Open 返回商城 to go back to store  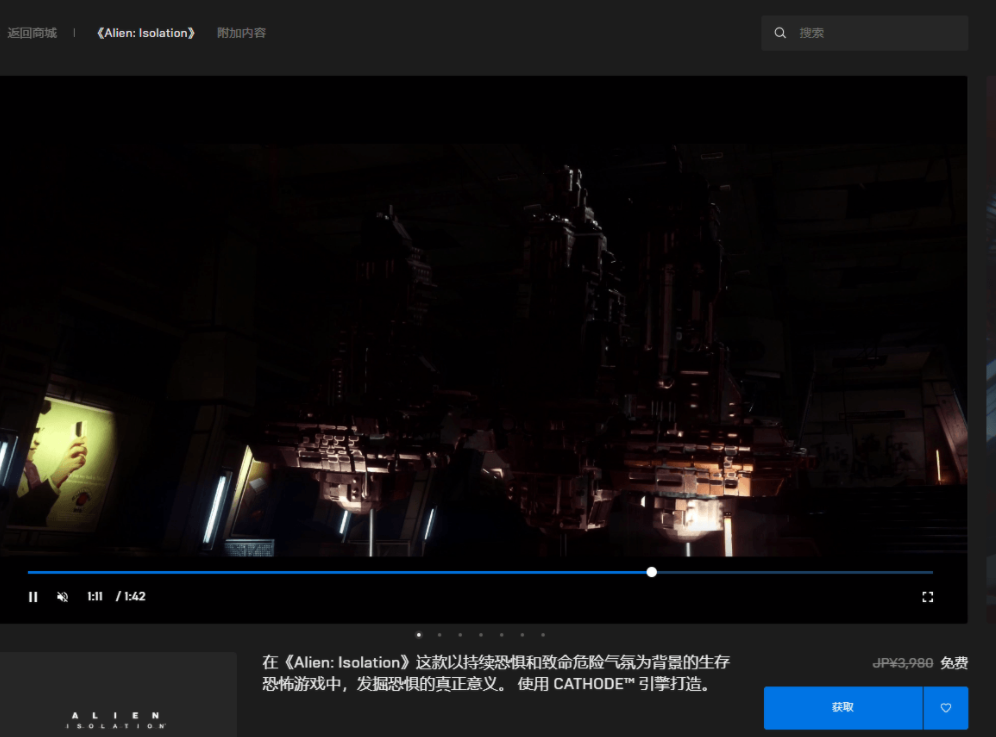point(33,32)
